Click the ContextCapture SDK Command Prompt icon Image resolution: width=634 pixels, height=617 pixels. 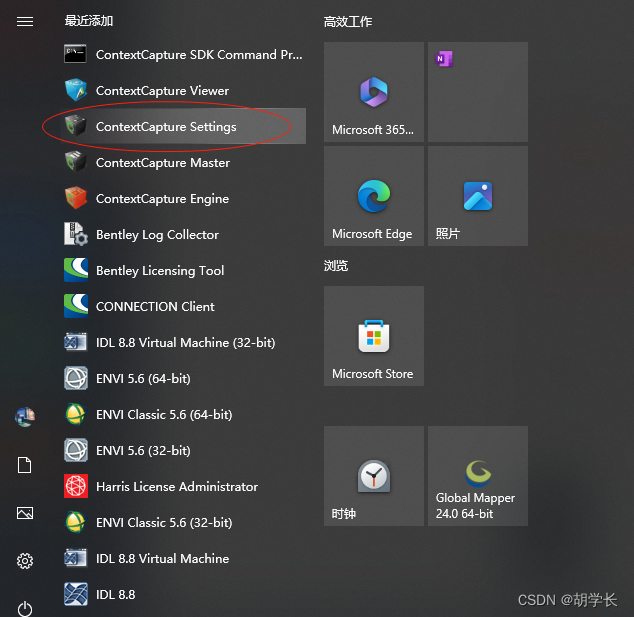pyautogui.click(x=75, y=54)
